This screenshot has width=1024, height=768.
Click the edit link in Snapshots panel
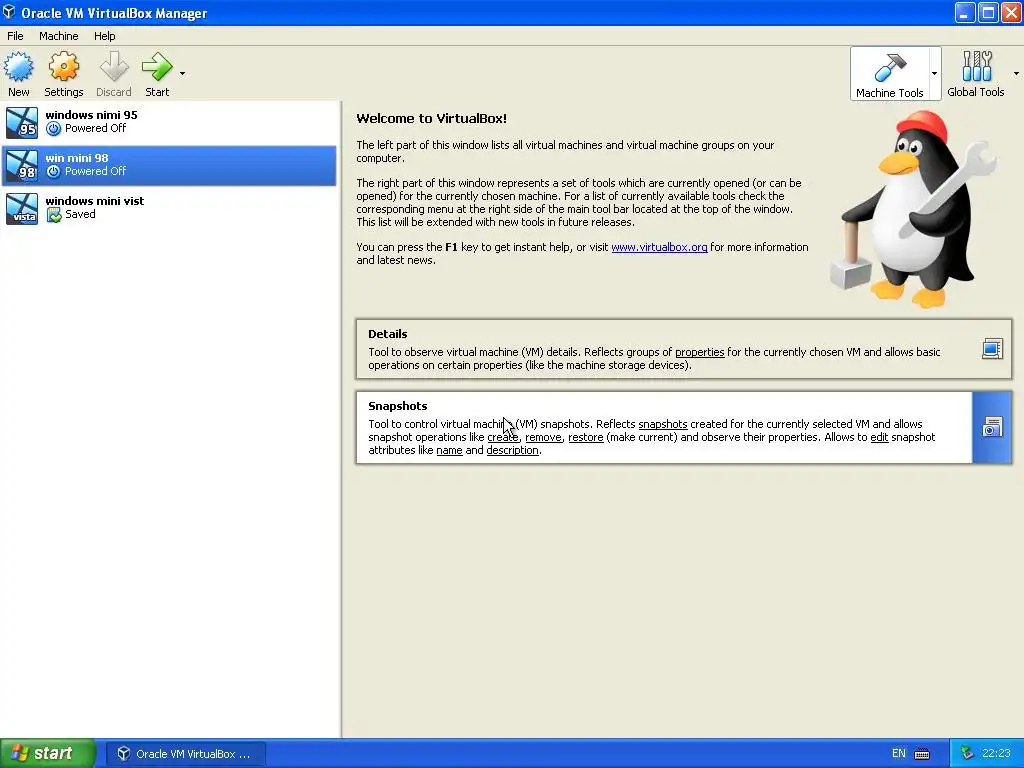(x=879, y=437)
